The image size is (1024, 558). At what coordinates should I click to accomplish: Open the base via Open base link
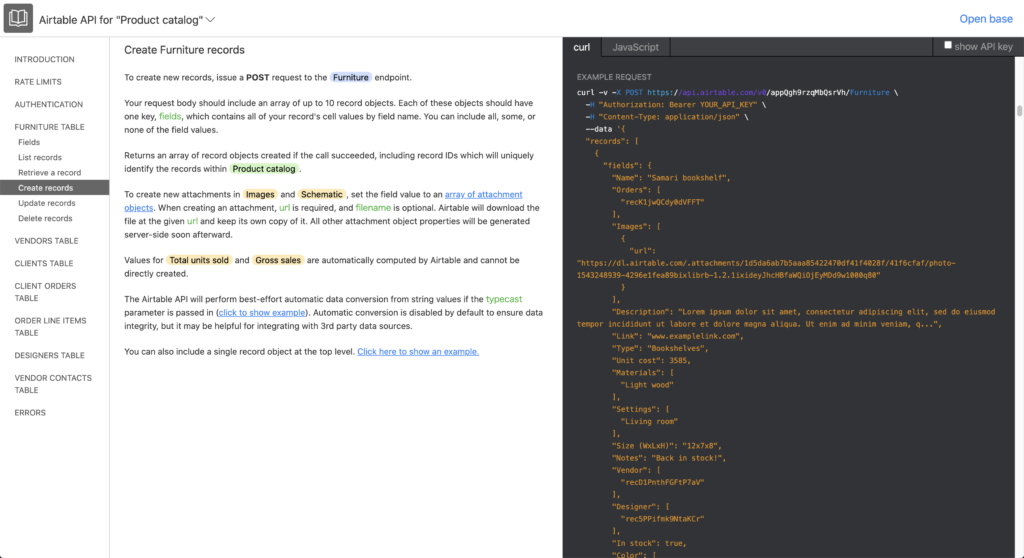985,19
